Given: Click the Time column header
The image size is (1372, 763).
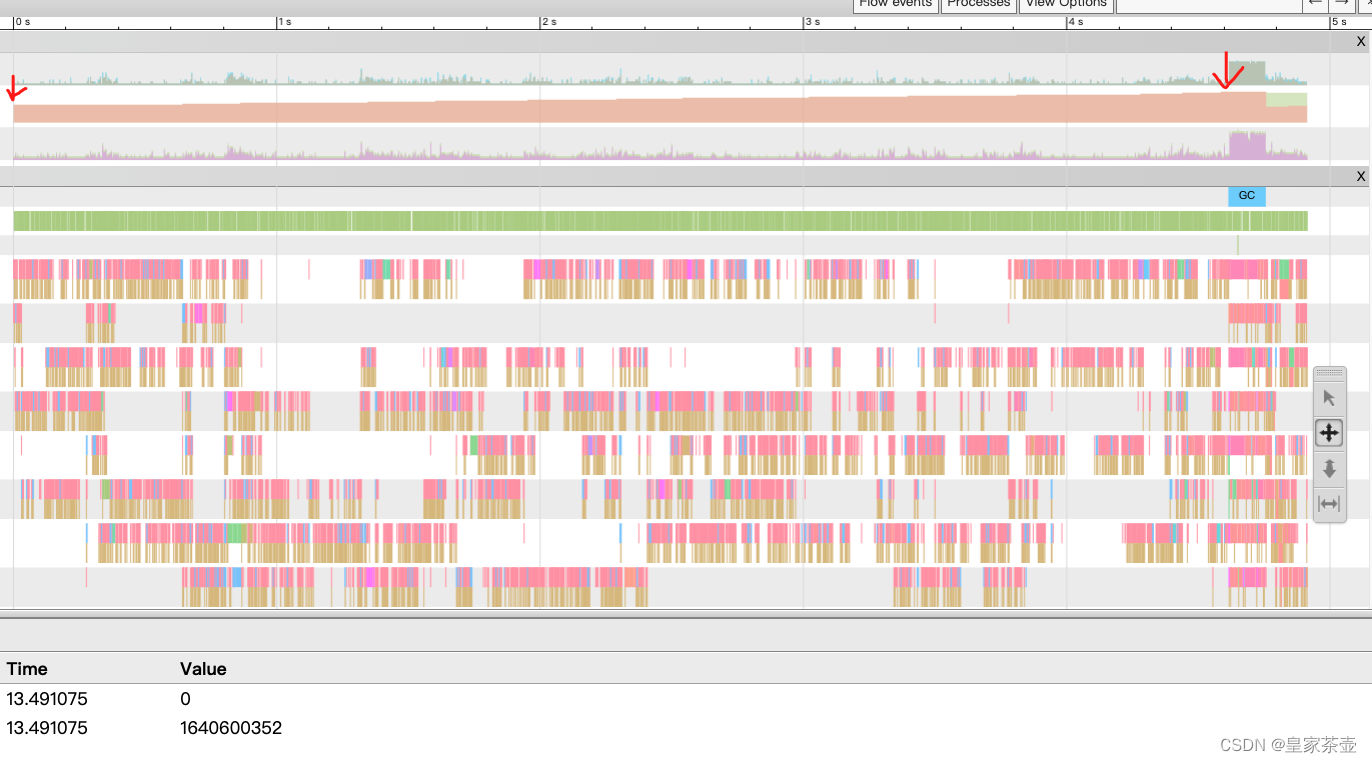Looking at the screenshot, I should pos(27,669).
